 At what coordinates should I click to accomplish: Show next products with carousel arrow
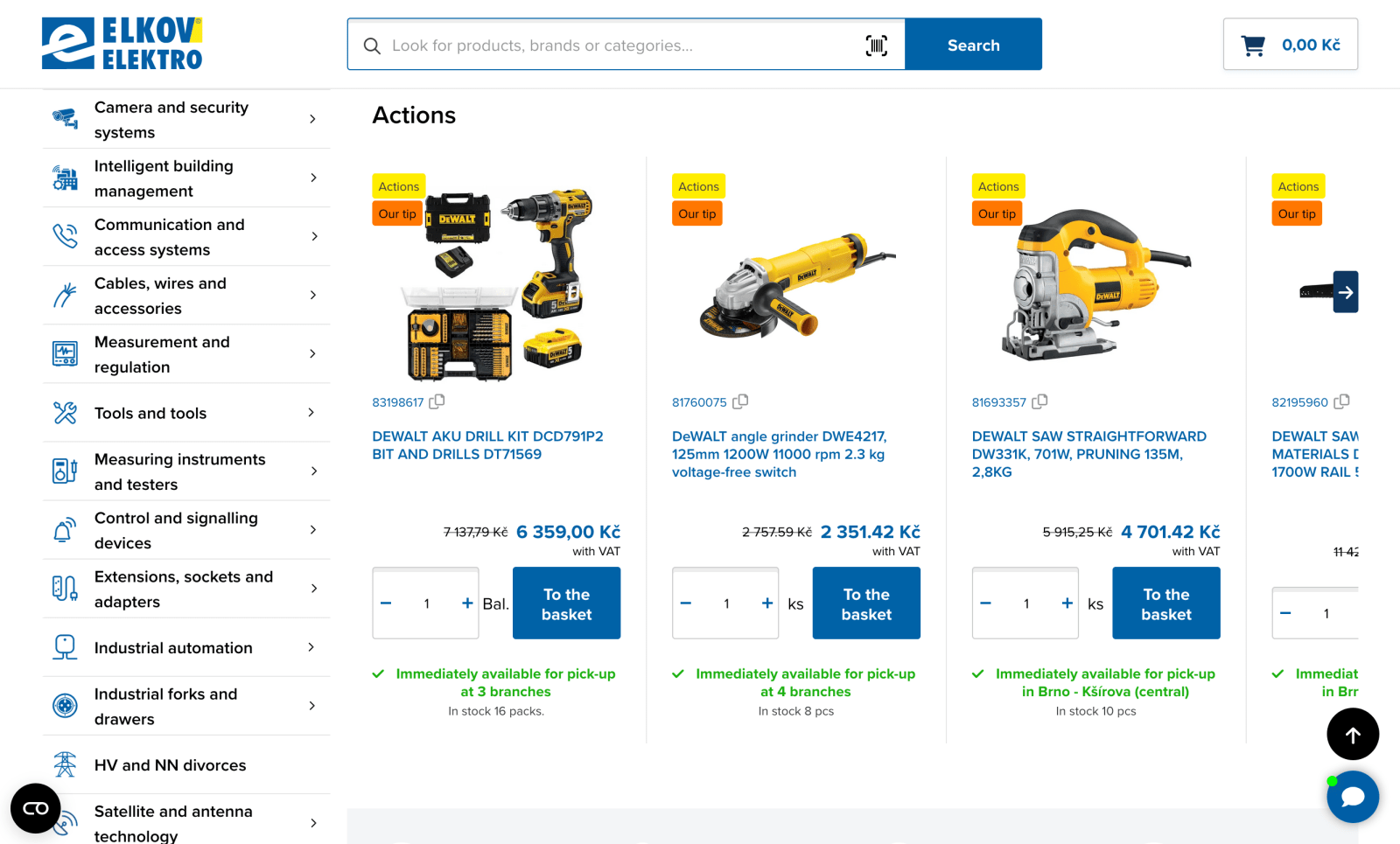1346,292
